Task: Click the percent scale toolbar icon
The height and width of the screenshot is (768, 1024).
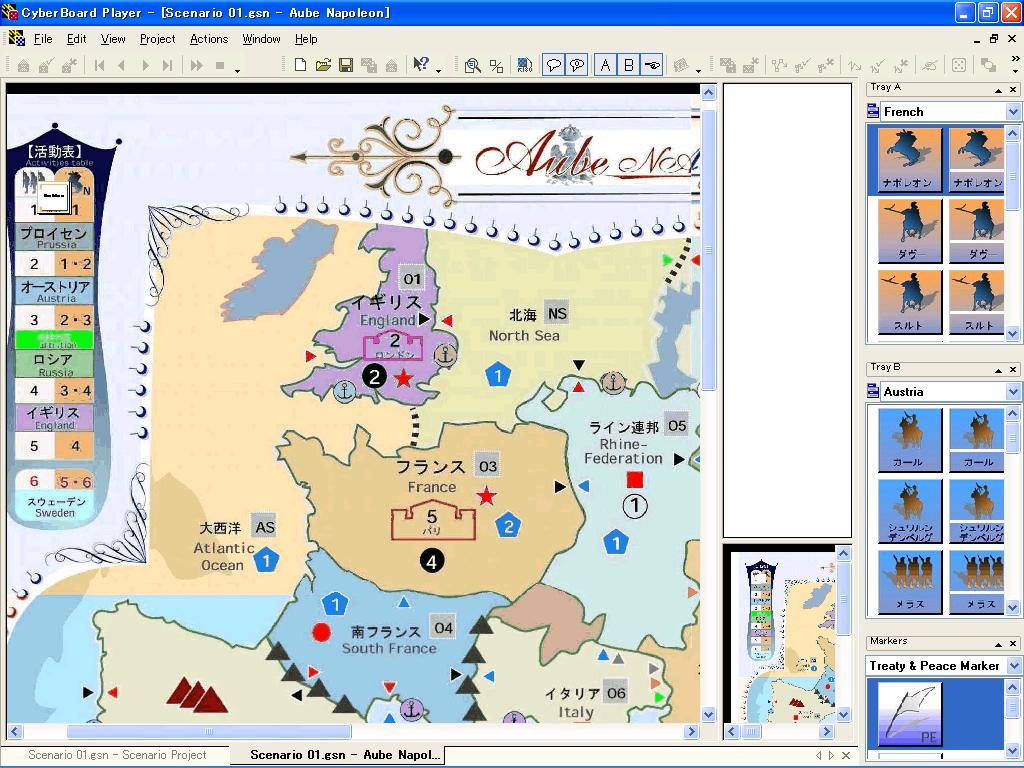Action: point(496,65)
